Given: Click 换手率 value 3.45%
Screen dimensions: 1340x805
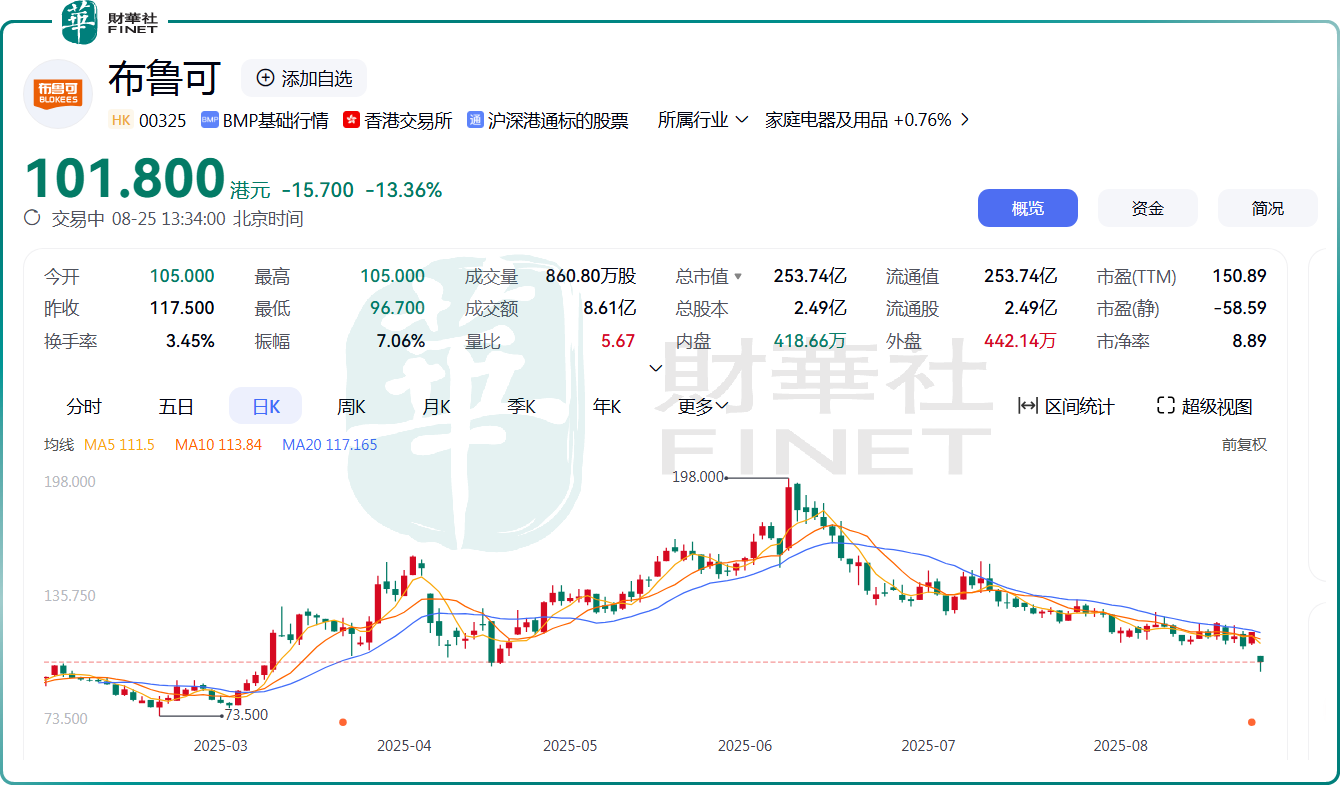Looking at the screenshot, I should (190, 341).
